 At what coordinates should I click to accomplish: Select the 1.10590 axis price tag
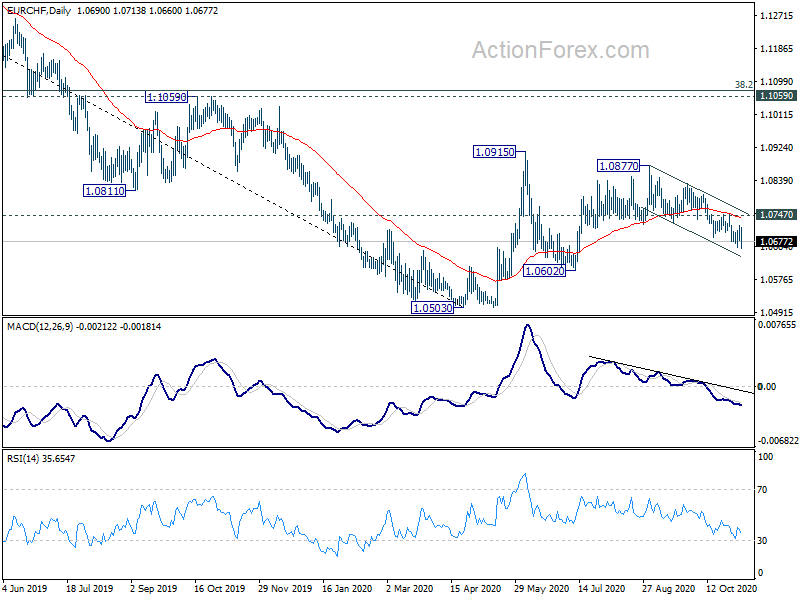776,95
